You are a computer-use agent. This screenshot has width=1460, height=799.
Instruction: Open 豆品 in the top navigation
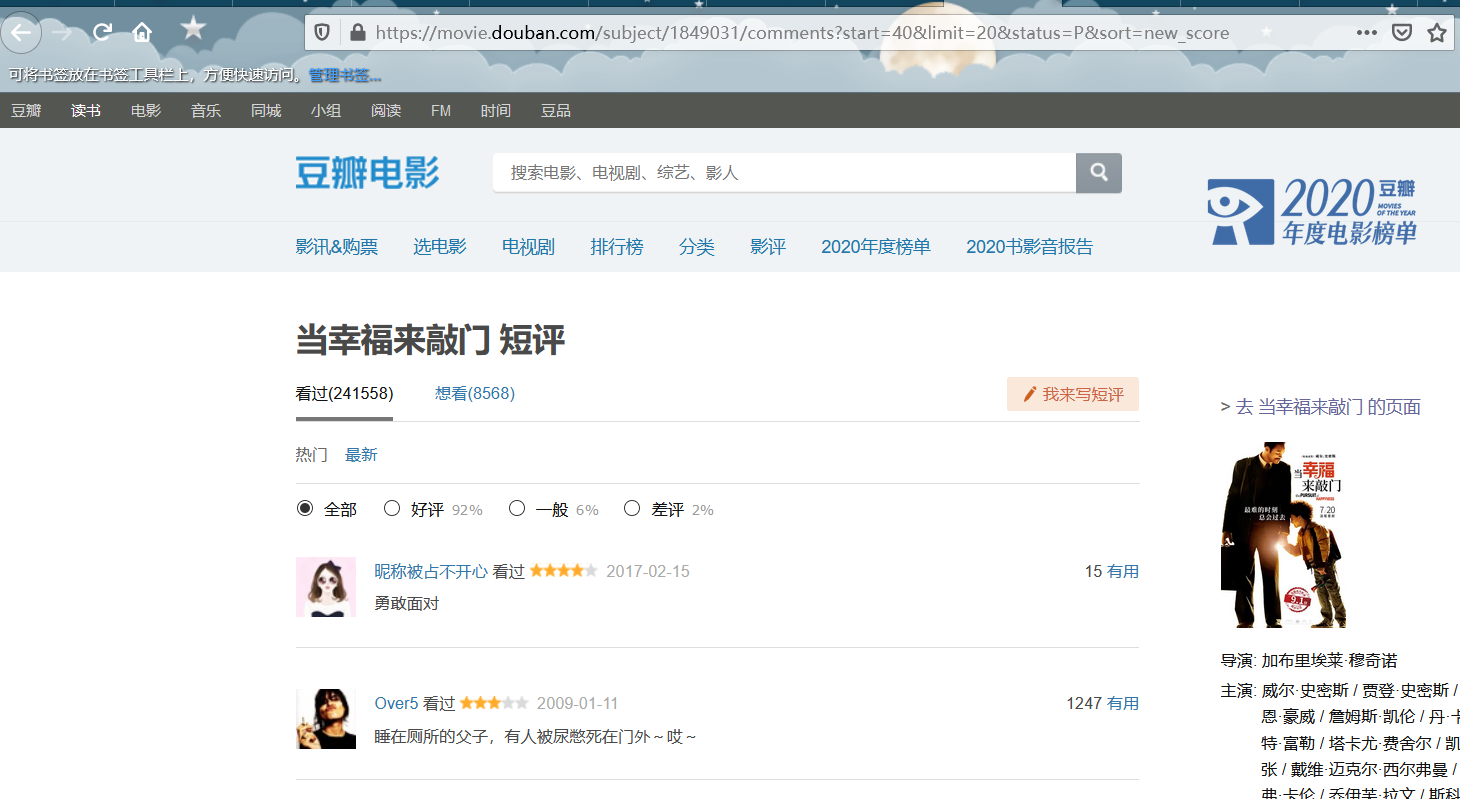point(556,111)
